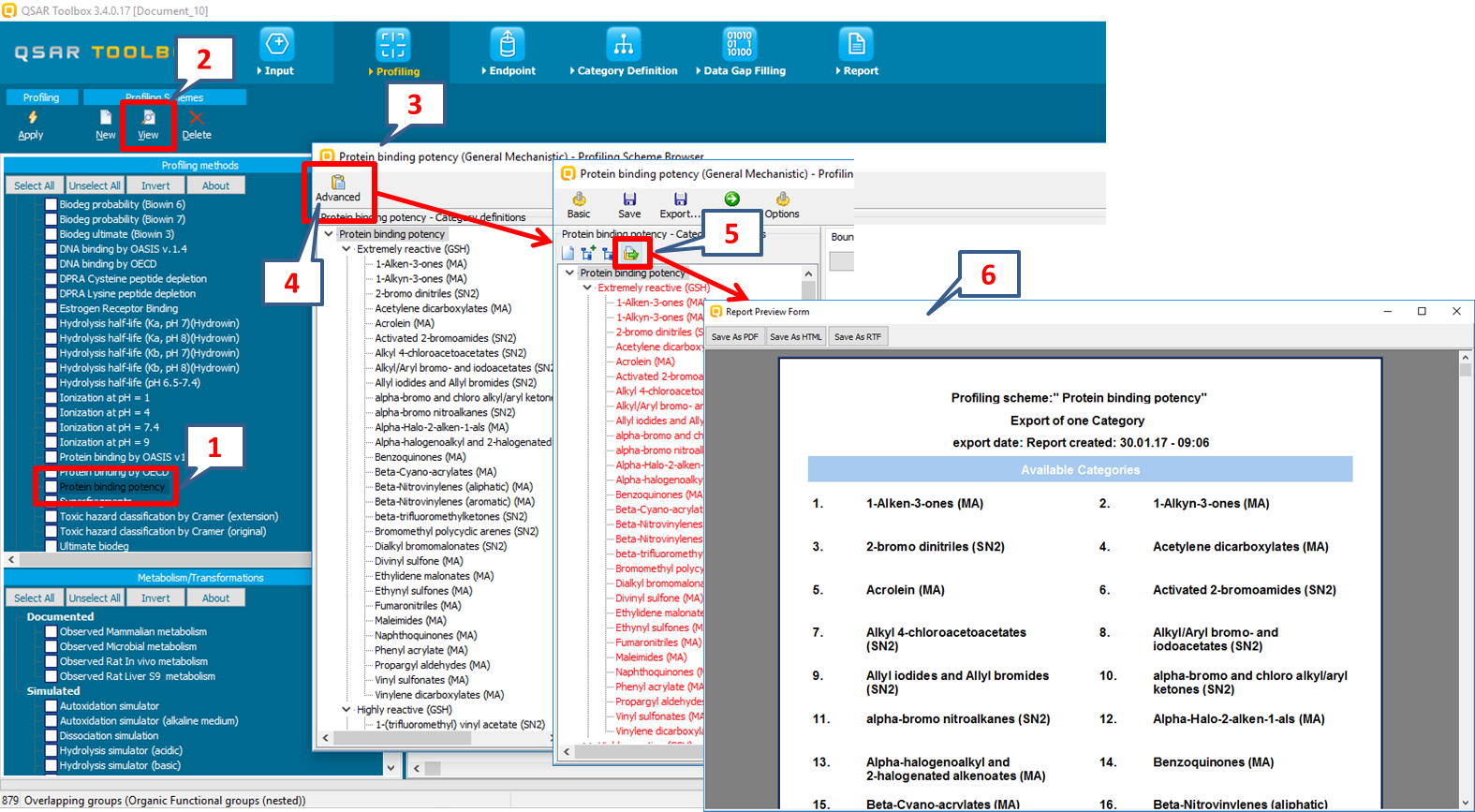Open the Profiling module
1475x812 pixels.
[393, 52]
